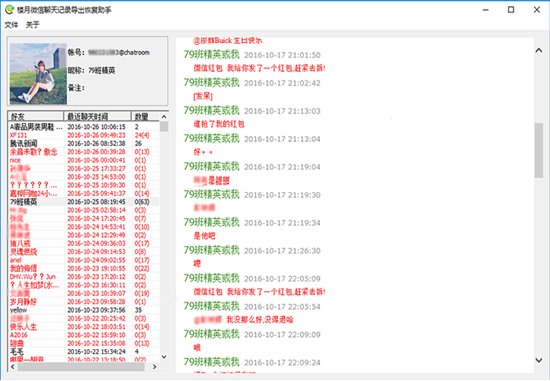The image size is (550, 381).
Task: Click the 0(19) count cell
Action: 142,294
